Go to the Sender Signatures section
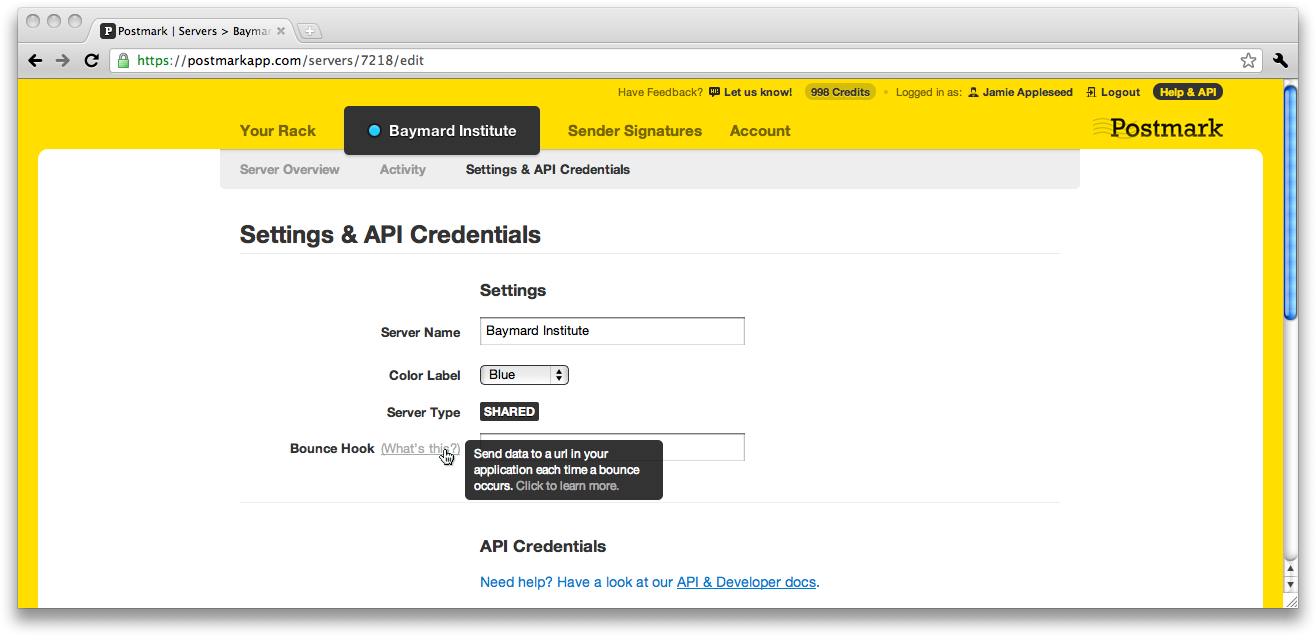This screenshot has width=1316, height=636. click(634, 130)
